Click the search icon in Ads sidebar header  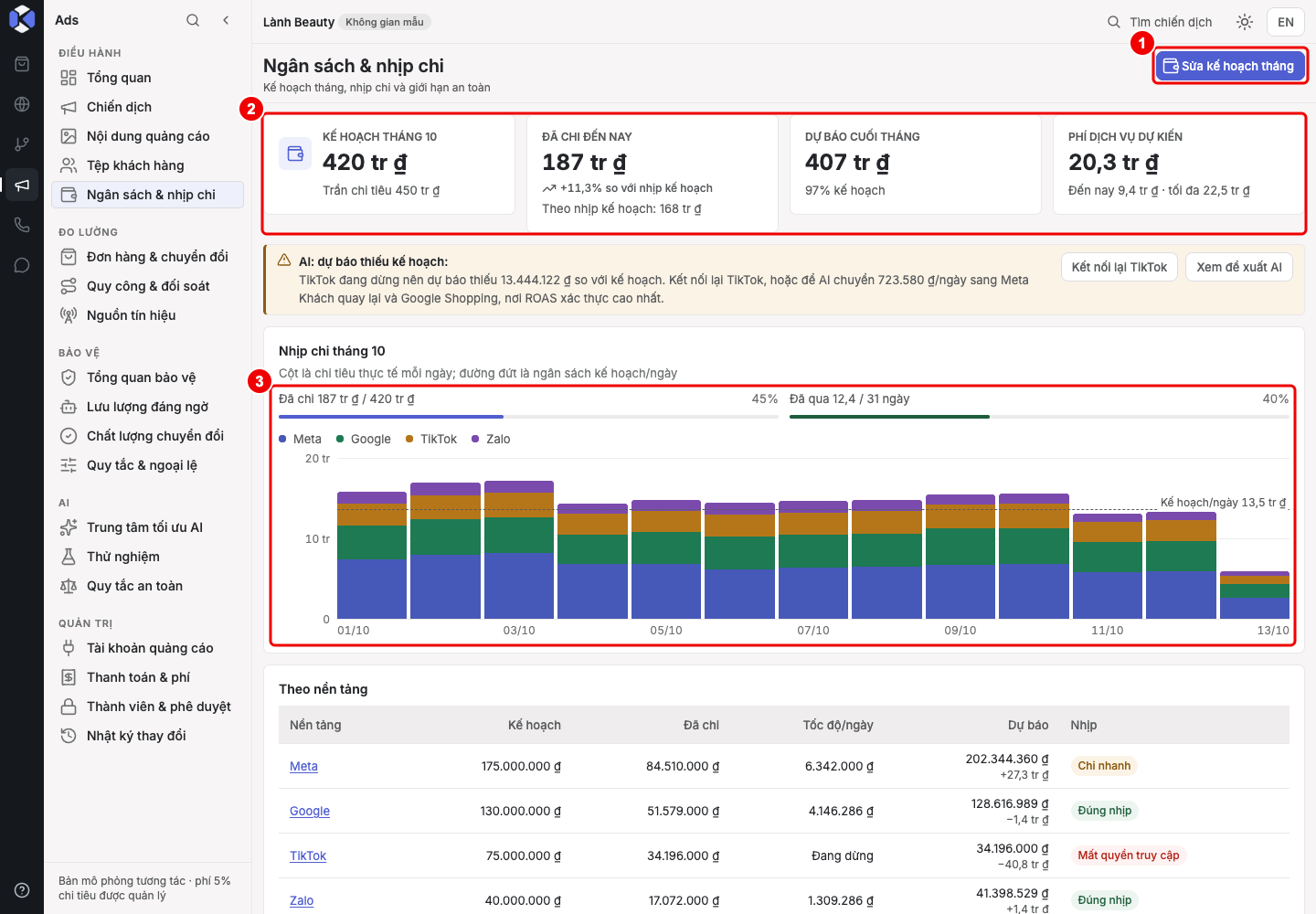[193, 20]
